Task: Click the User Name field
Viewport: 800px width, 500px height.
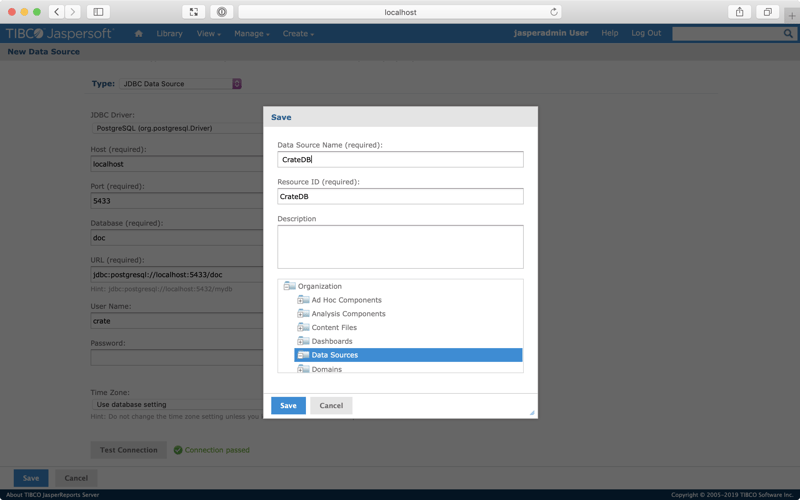Action: click(x=177, y=321)
